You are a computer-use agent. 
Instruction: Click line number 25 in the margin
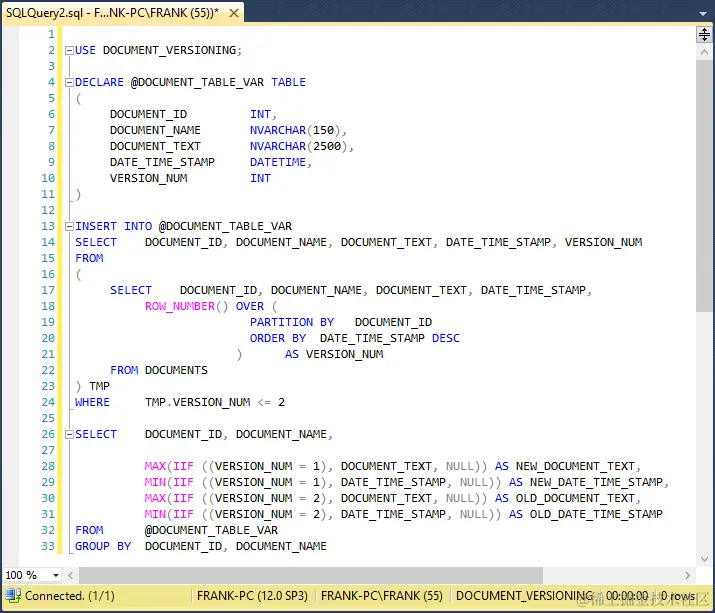pos(48,418)
